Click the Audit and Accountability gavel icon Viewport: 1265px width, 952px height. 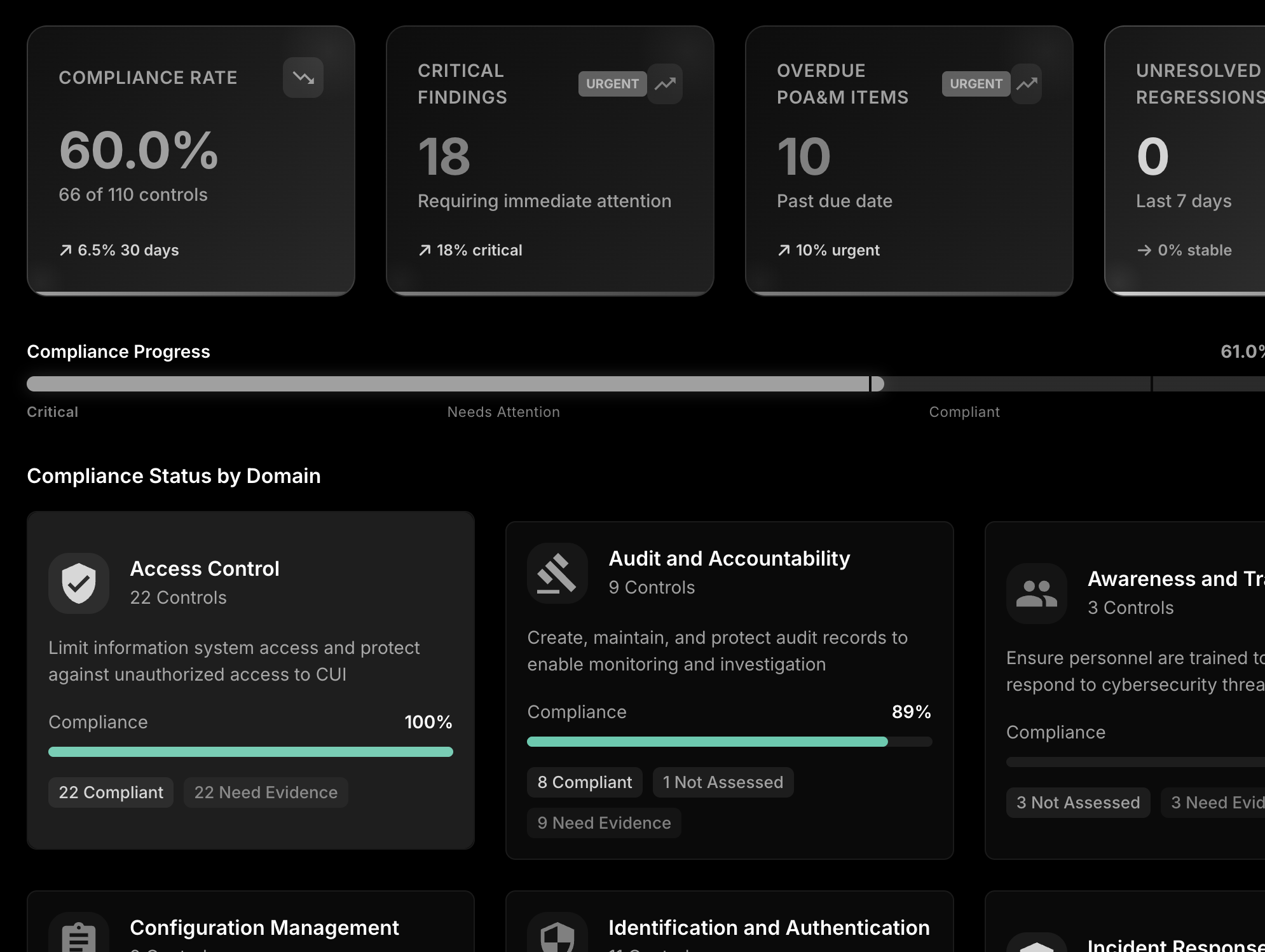pyautogui.click(x=557, y=573)
